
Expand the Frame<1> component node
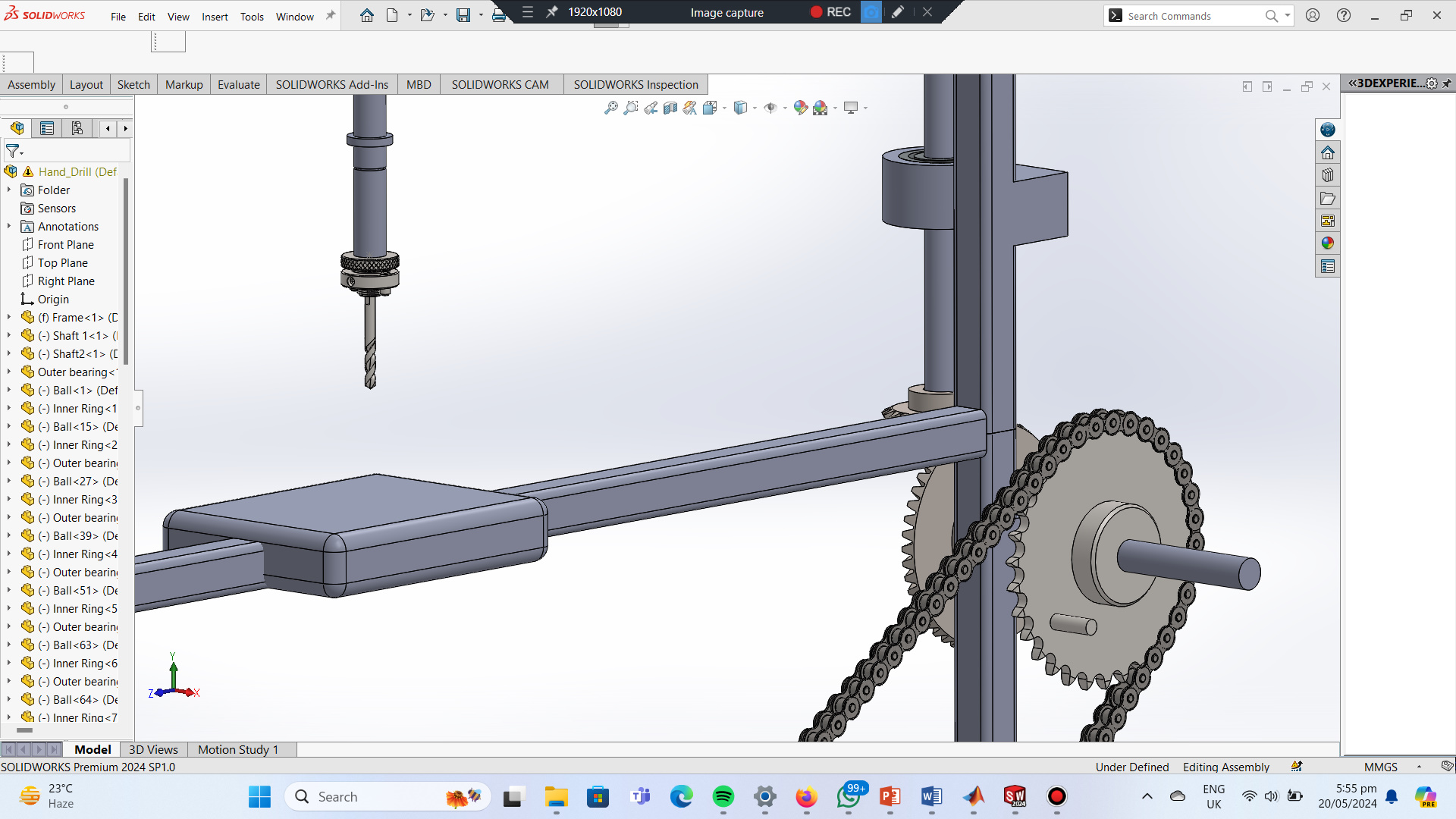click(x=9, y=318)
